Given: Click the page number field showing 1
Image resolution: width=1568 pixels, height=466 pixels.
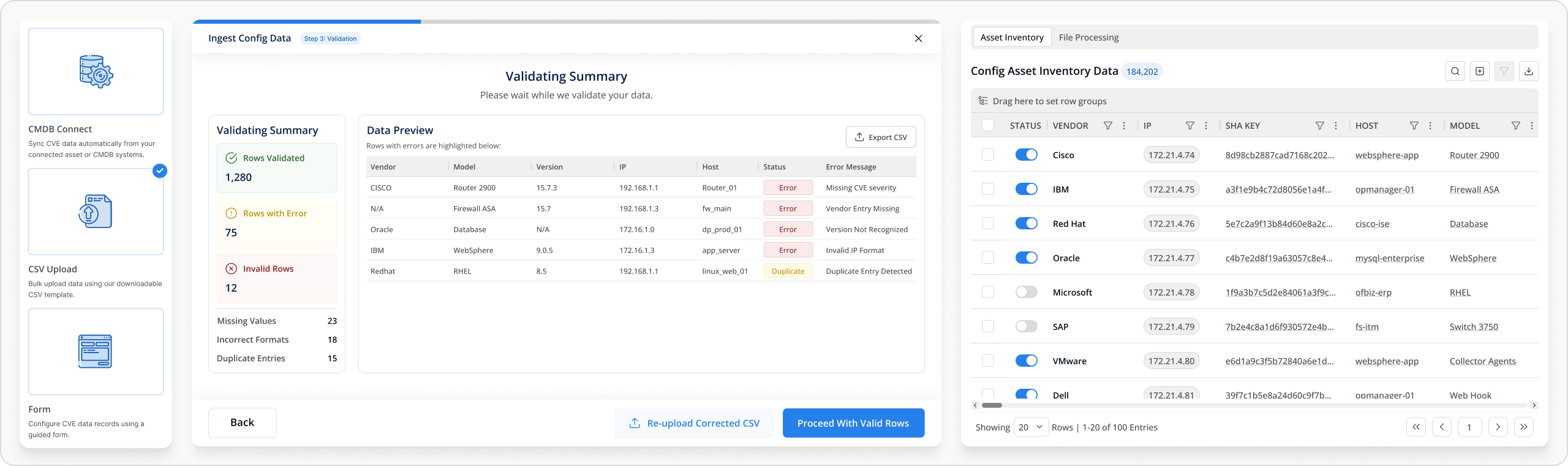Looking at the screenshot, I should click(1469, 427).
